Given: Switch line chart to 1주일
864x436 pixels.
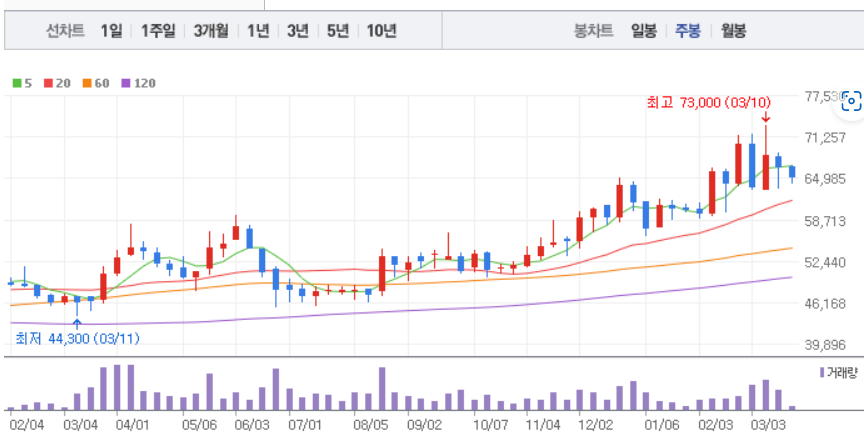Looking at the screenshot, I should point(158,31).
